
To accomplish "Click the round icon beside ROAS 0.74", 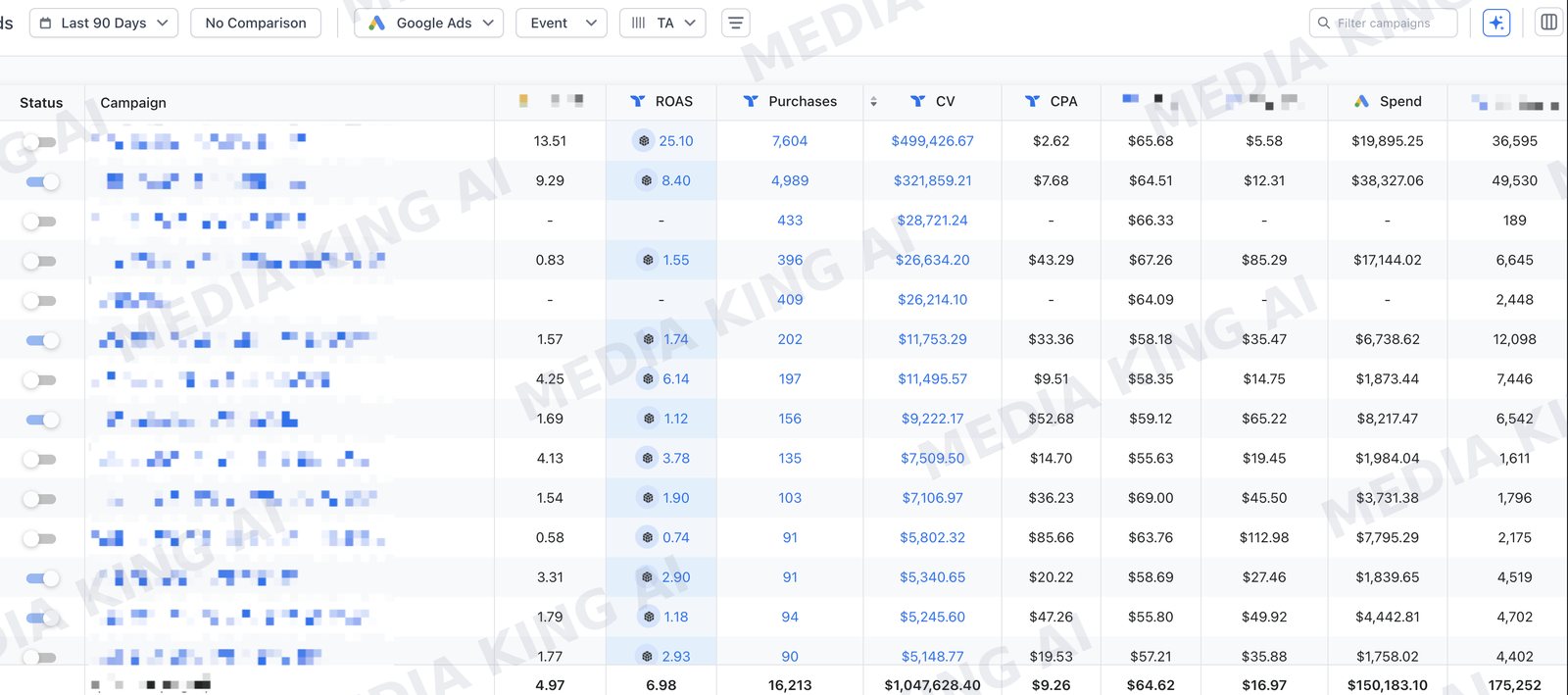I will point(648,537).
